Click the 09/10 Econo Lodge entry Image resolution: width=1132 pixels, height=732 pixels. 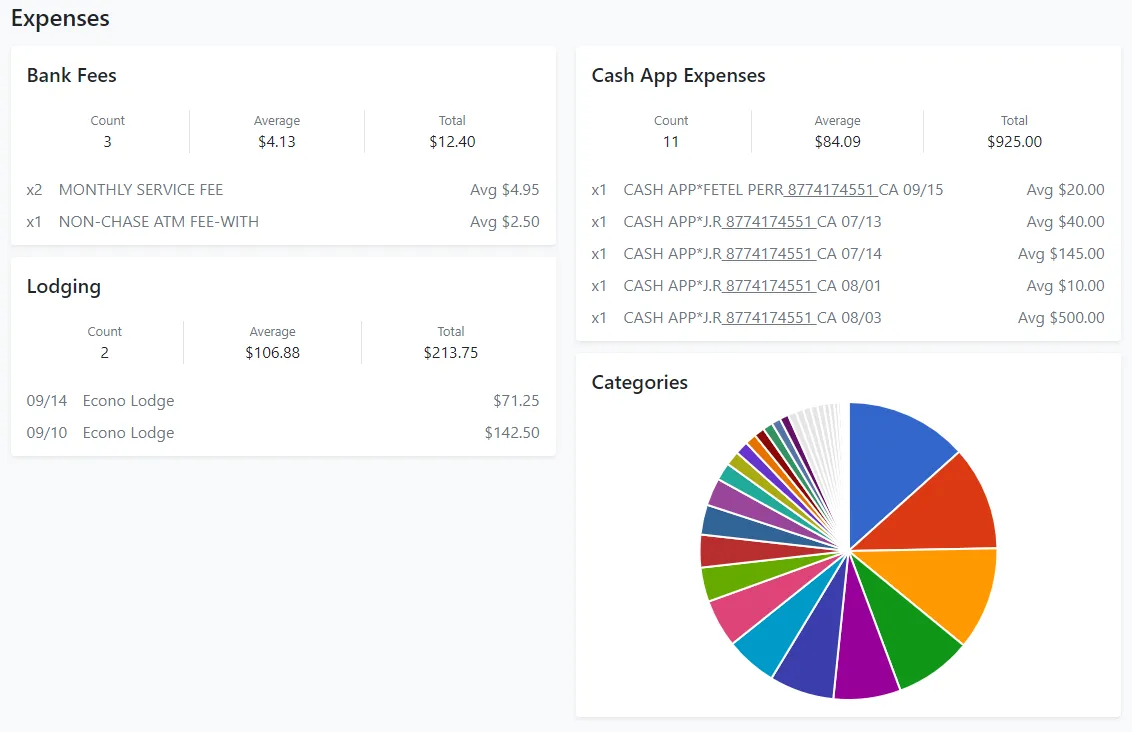[128, 433]
